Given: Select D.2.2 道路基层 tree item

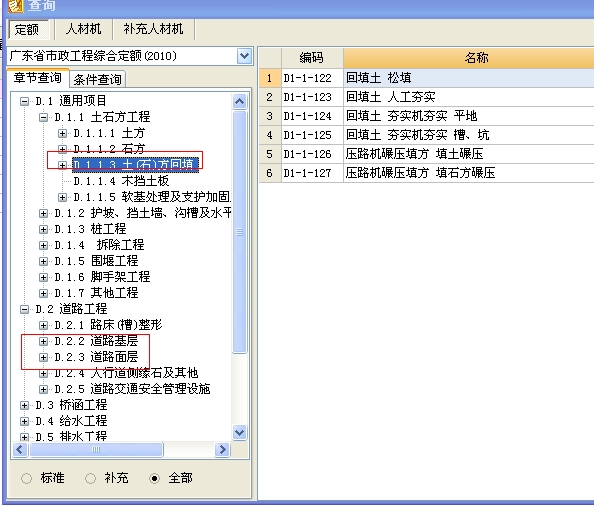Looking at the screenshot, I should coord(96,341).
